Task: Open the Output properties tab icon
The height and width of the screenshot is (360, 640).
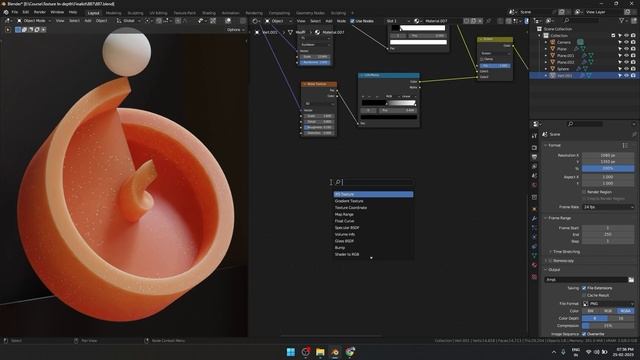Action: pos(534,157)
